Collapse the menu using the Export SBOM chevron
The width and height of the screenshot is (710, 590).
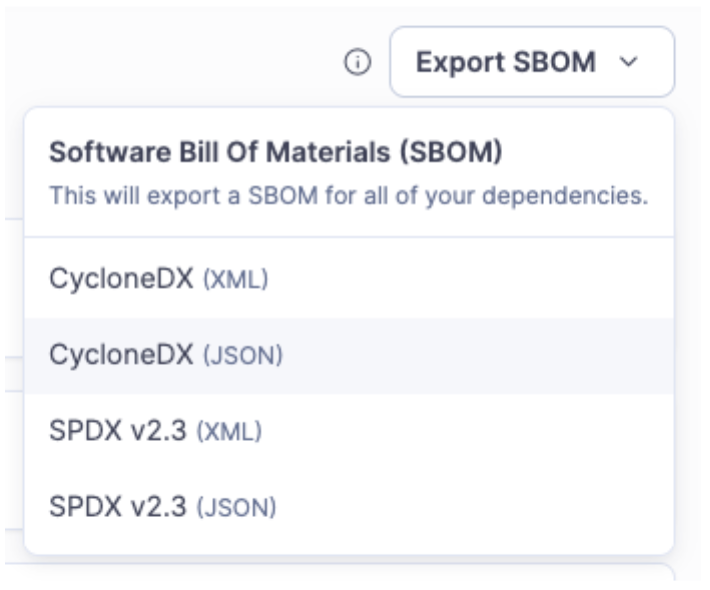pos(629,63)
